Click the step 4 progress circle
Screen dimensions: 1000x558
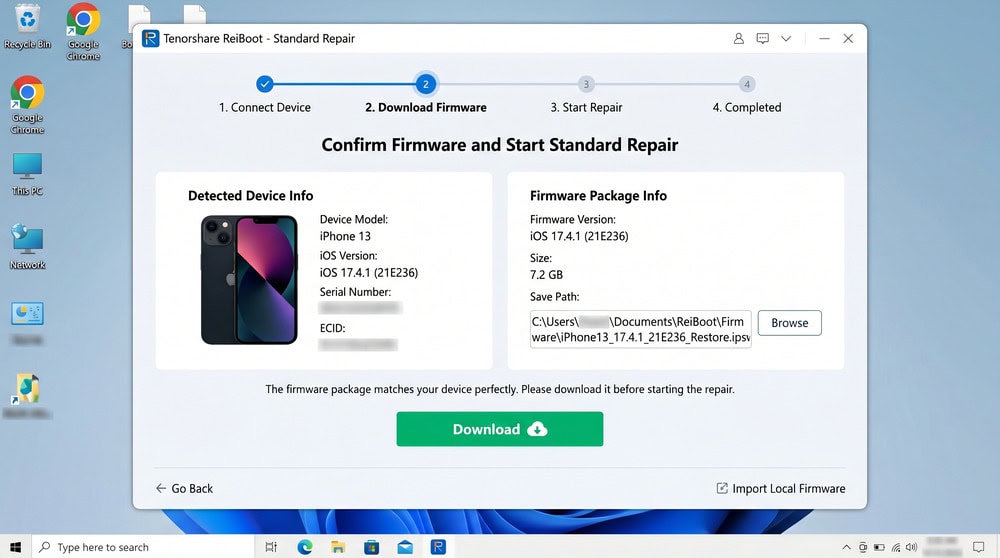coord(747,84)
